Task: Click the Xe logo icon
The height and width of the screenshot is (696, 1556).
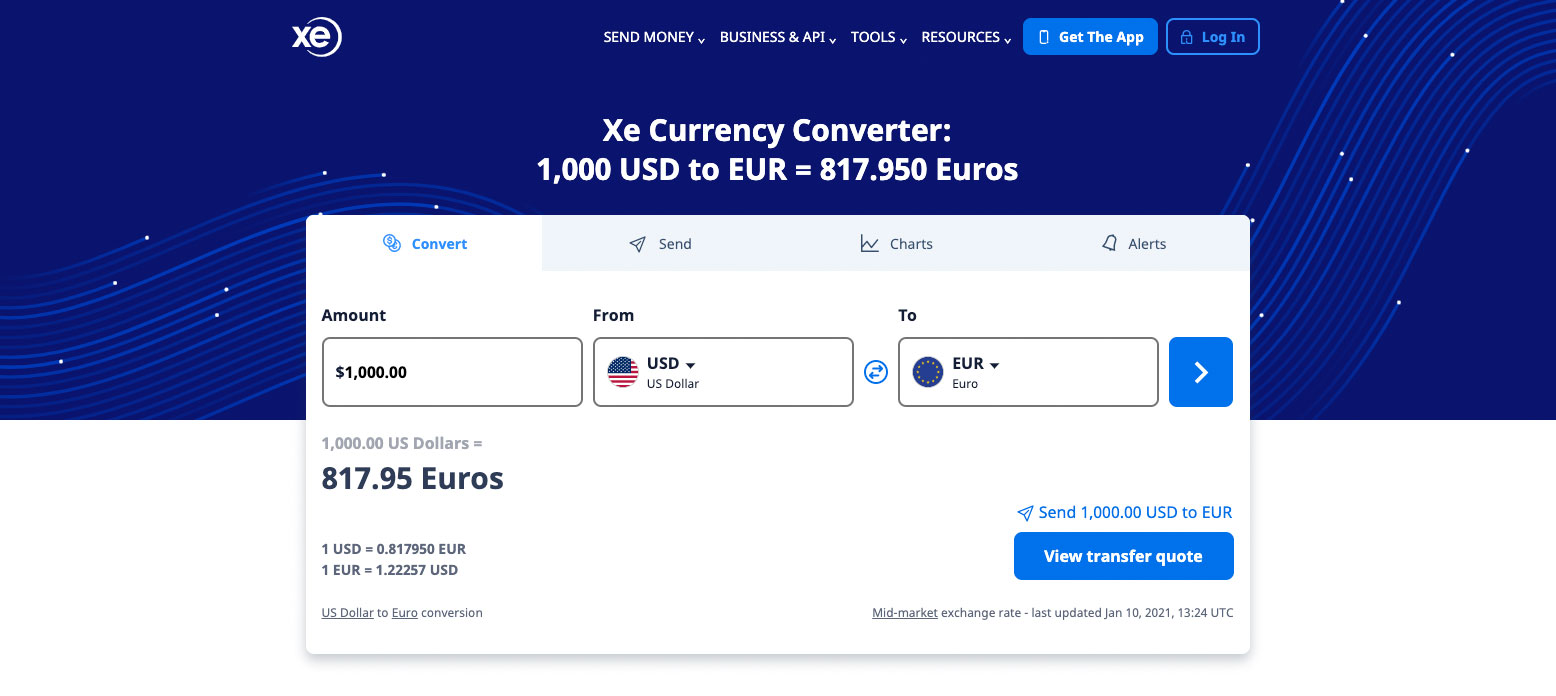Action: click(x=316, y=37)
